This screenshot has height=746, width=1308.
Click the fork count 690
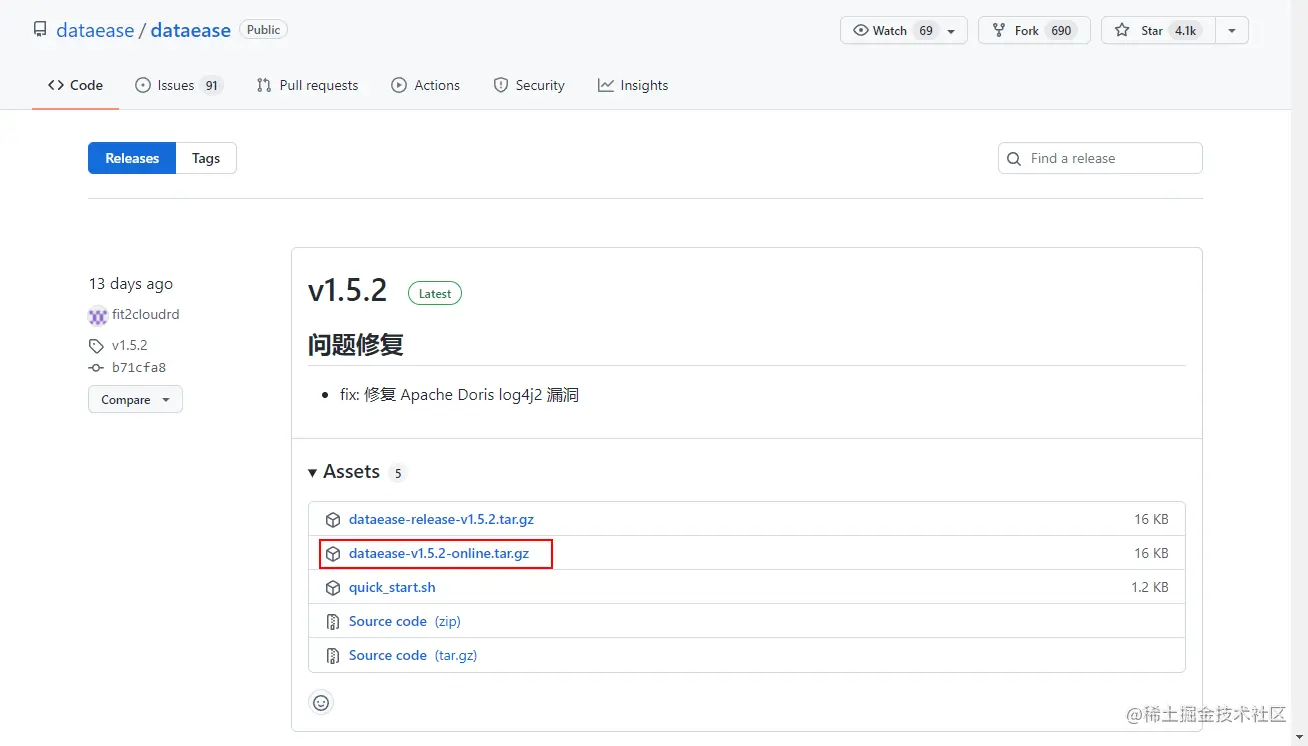click(x=1061, y=31)
